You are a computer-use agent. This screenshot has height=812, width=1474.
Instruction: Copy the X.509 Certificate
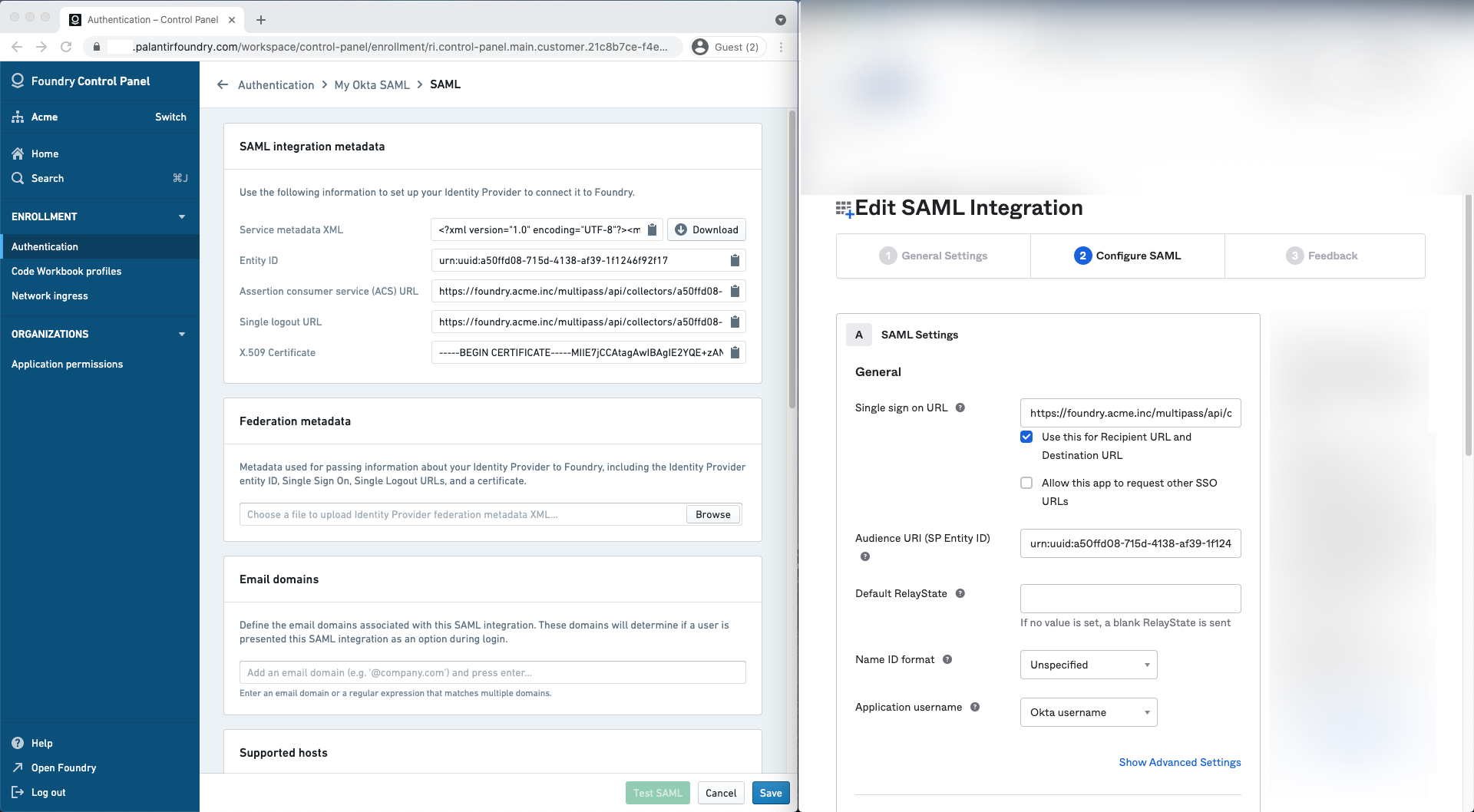tap(735, 352)
